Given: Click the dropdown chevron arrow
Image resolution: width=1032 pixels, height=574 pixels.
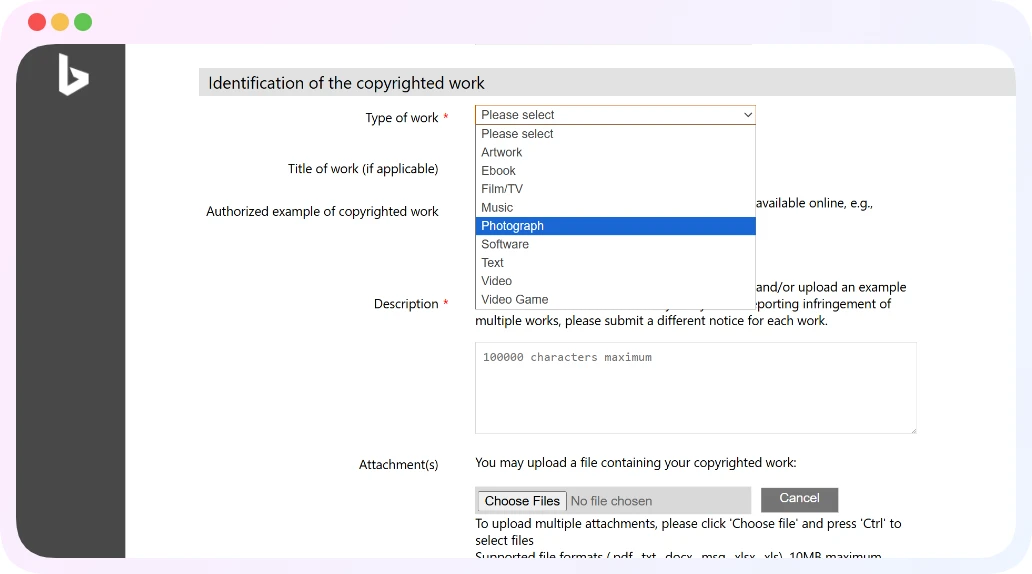Looking at the screenshot, I should [x=748, y=115].
